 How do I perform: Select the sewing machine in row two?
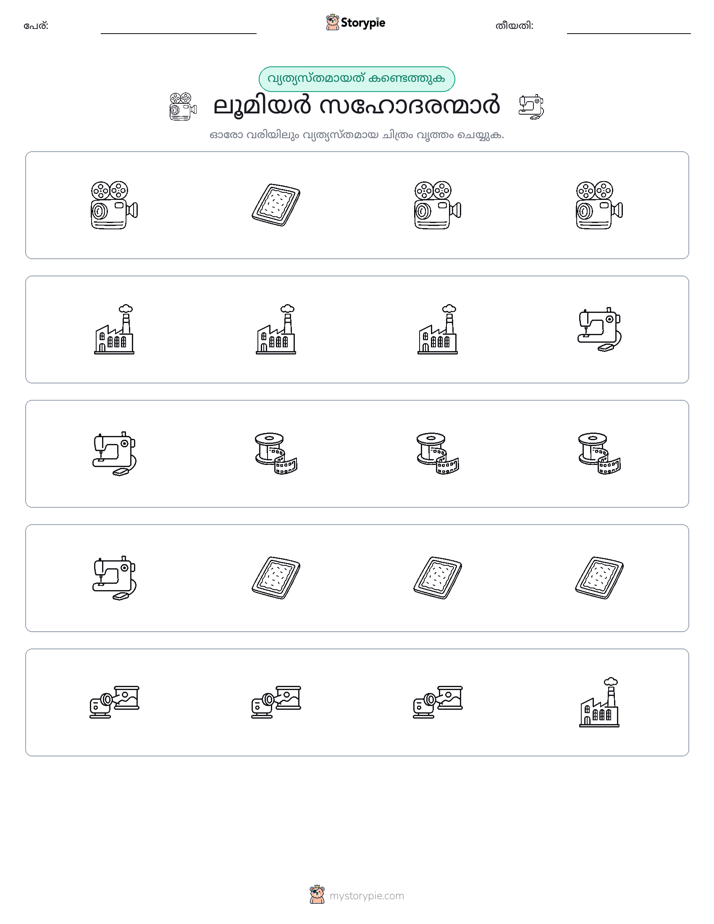(599, 329)
